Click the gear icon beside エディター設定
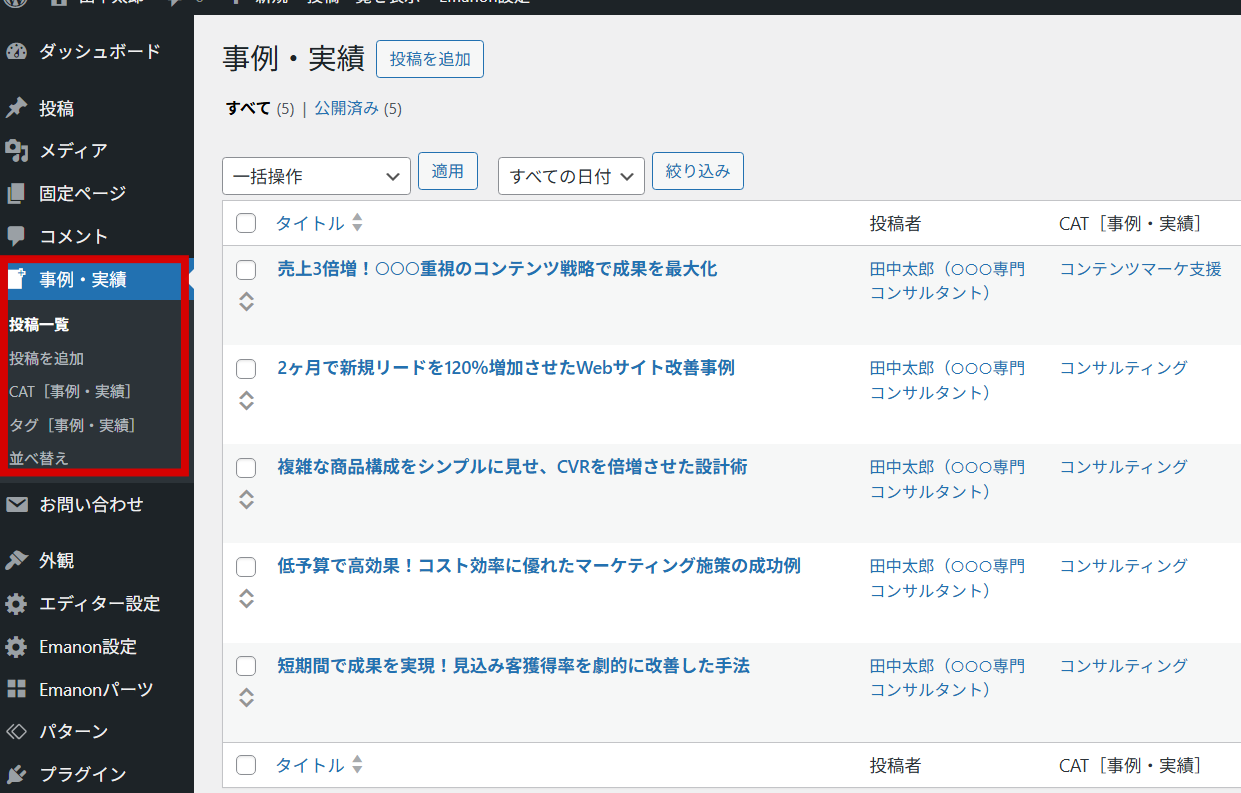 pyautogui.click(x=16, y=604)
